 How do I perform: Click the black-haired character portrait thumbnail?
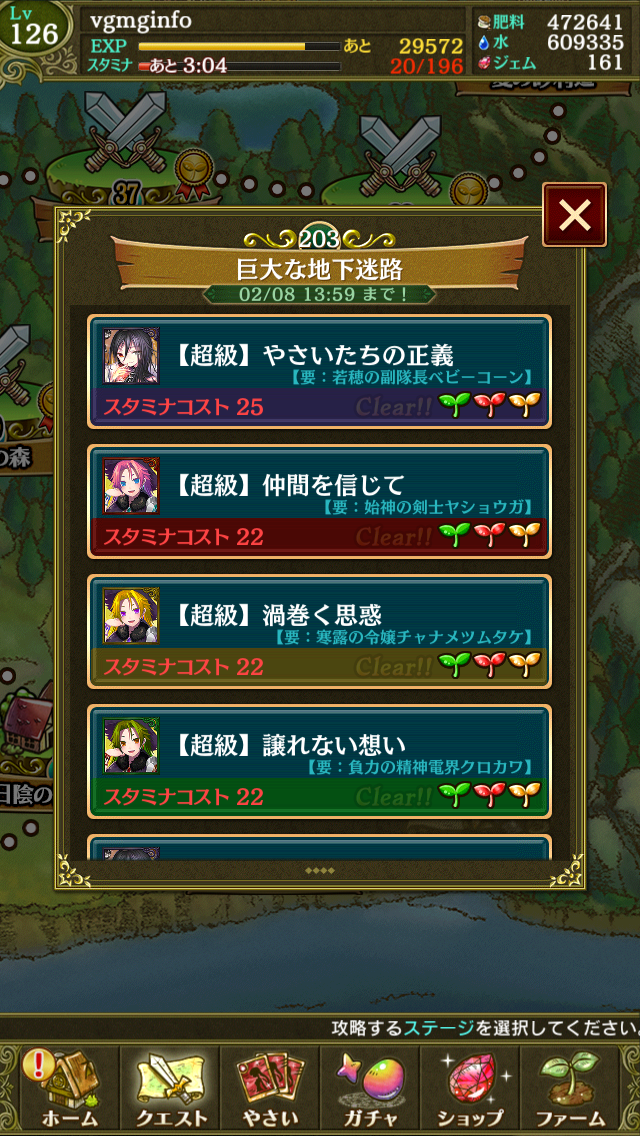click(x=131, y=356)
